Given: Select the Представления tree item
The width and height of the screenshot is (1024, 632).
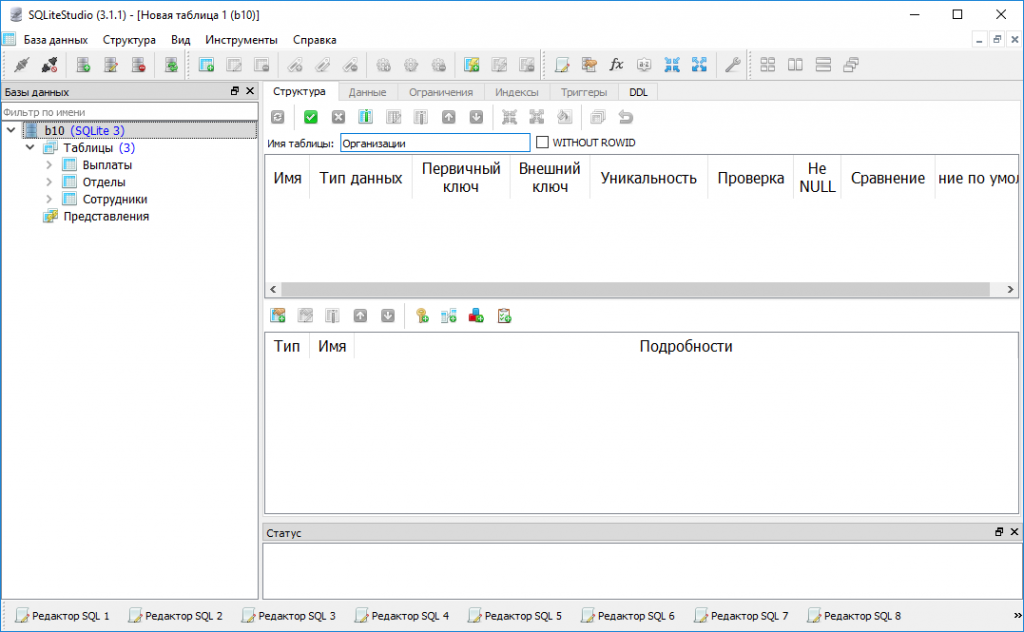Looking at the screenshot, I should tap(106, 216).
